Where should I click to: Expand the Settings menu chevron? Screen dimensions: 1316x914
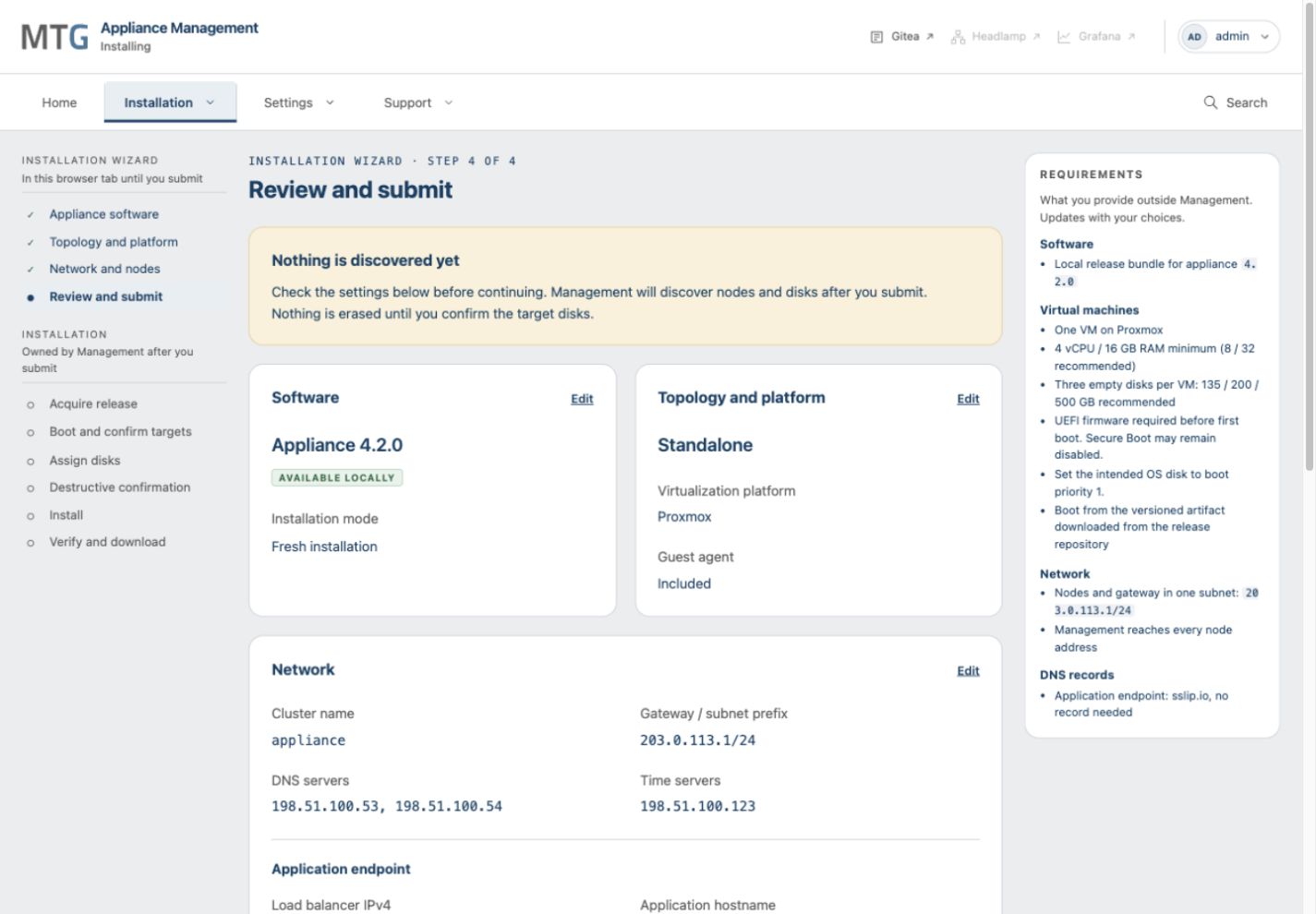(x=330, y=102)
